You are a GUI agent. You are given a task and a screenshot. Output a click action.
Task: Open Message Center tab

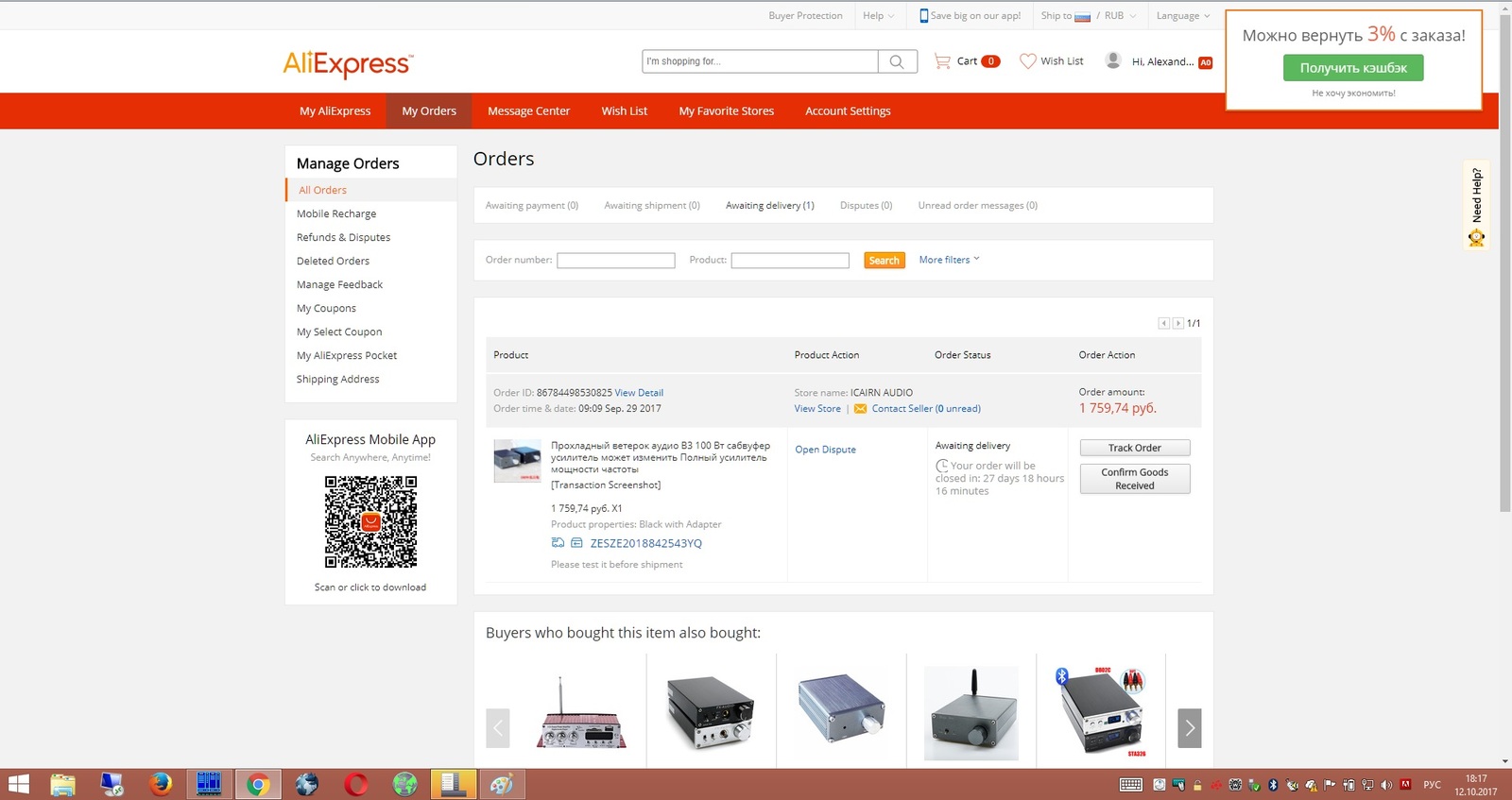[x=528, y=111]
